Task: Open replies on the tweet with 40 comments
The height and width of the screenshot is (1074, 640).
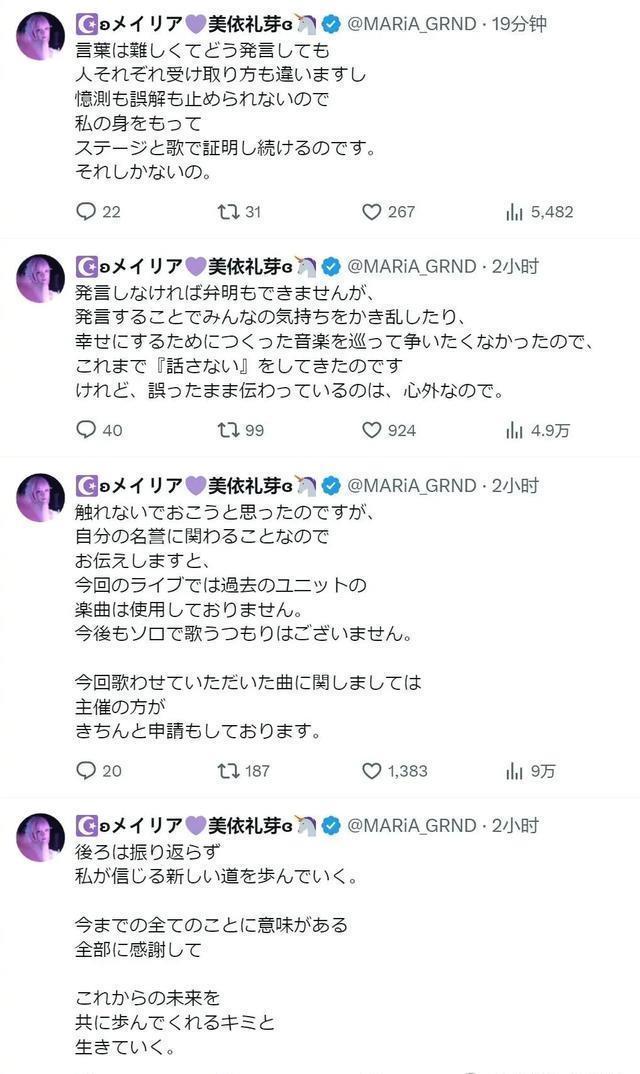Action: point(86,430)
